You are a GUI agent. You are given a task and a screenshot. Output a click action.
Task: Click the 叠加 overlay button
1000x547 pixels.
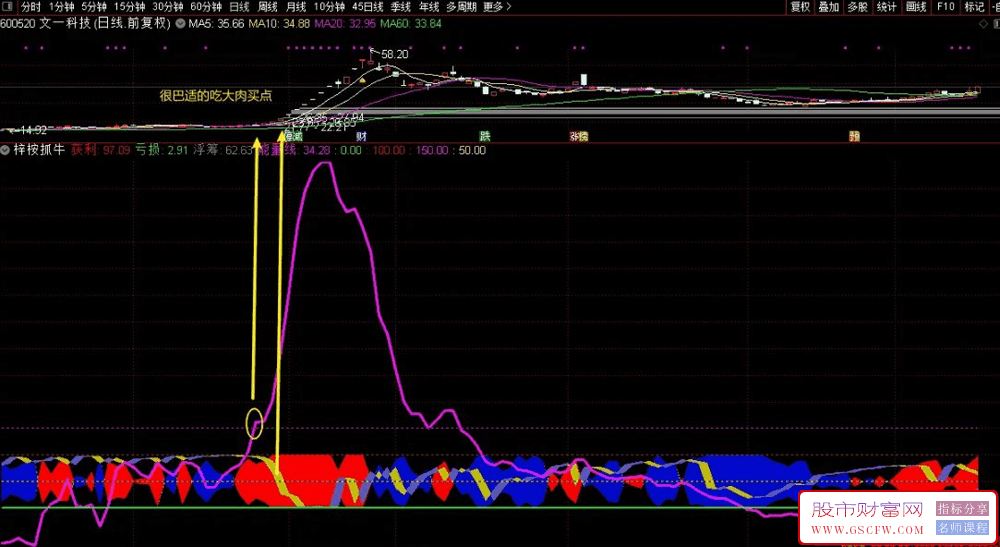point(828,6)
